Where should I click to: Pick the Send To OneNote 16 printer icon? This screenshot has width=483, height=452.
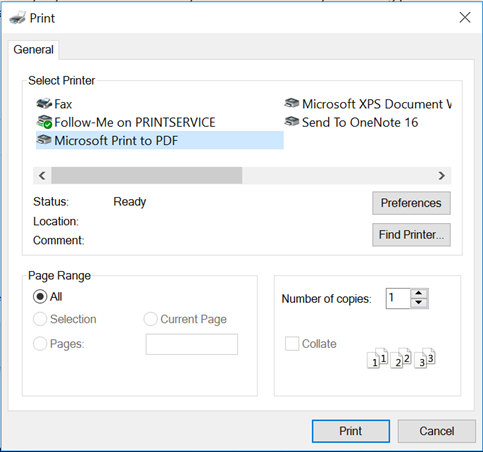coord(292,122)
